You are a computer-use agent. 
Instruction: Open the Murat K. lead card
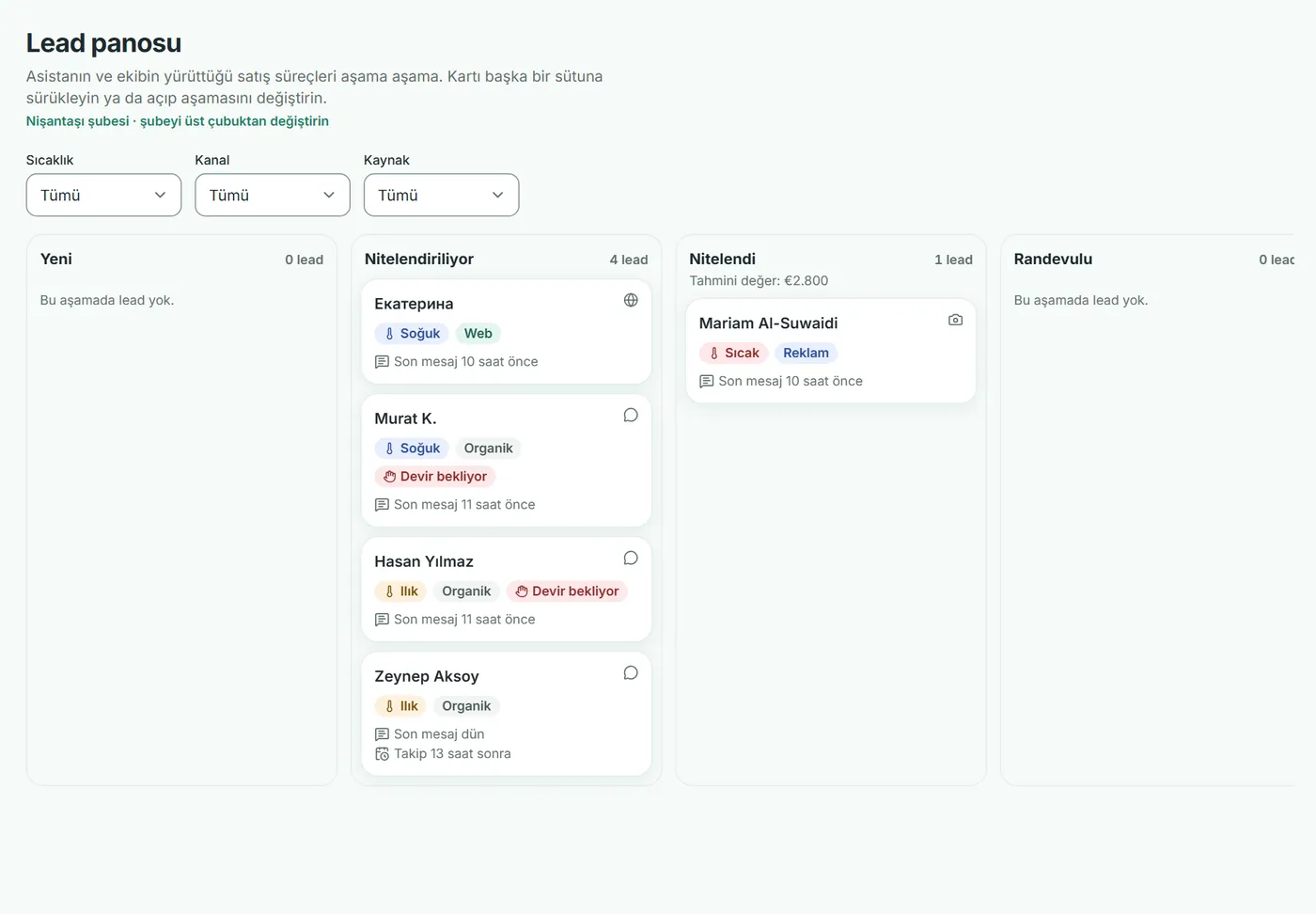[x=506, y=460]
